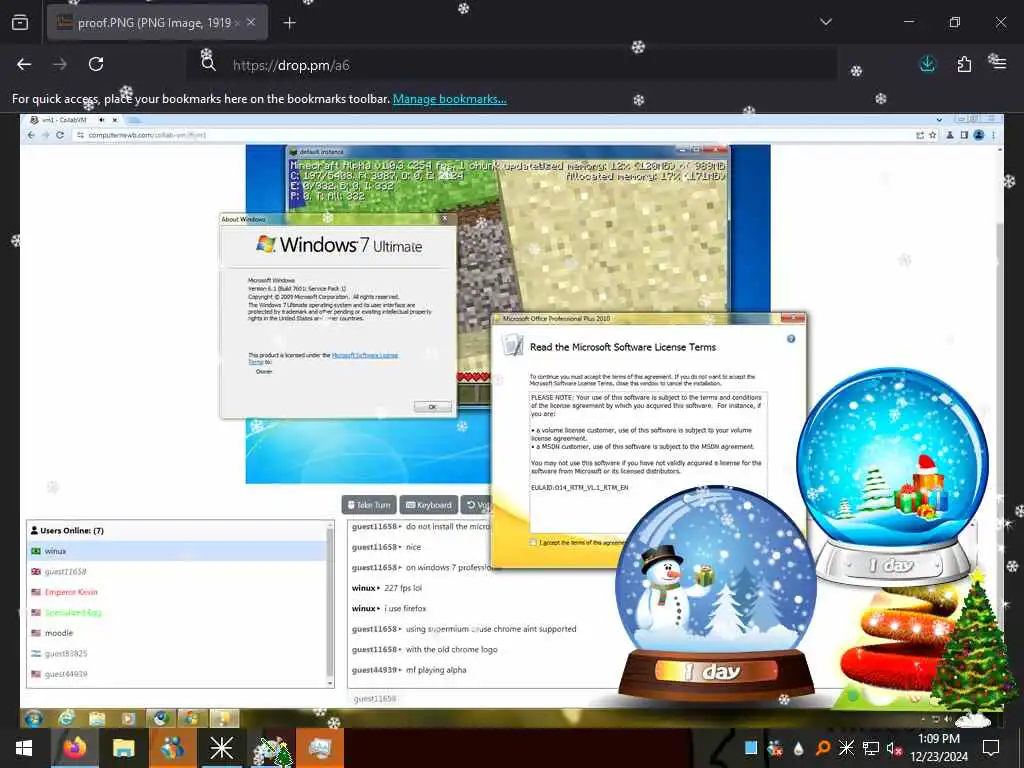
Task: Click the muted volume tray icon
Action: 894,748
